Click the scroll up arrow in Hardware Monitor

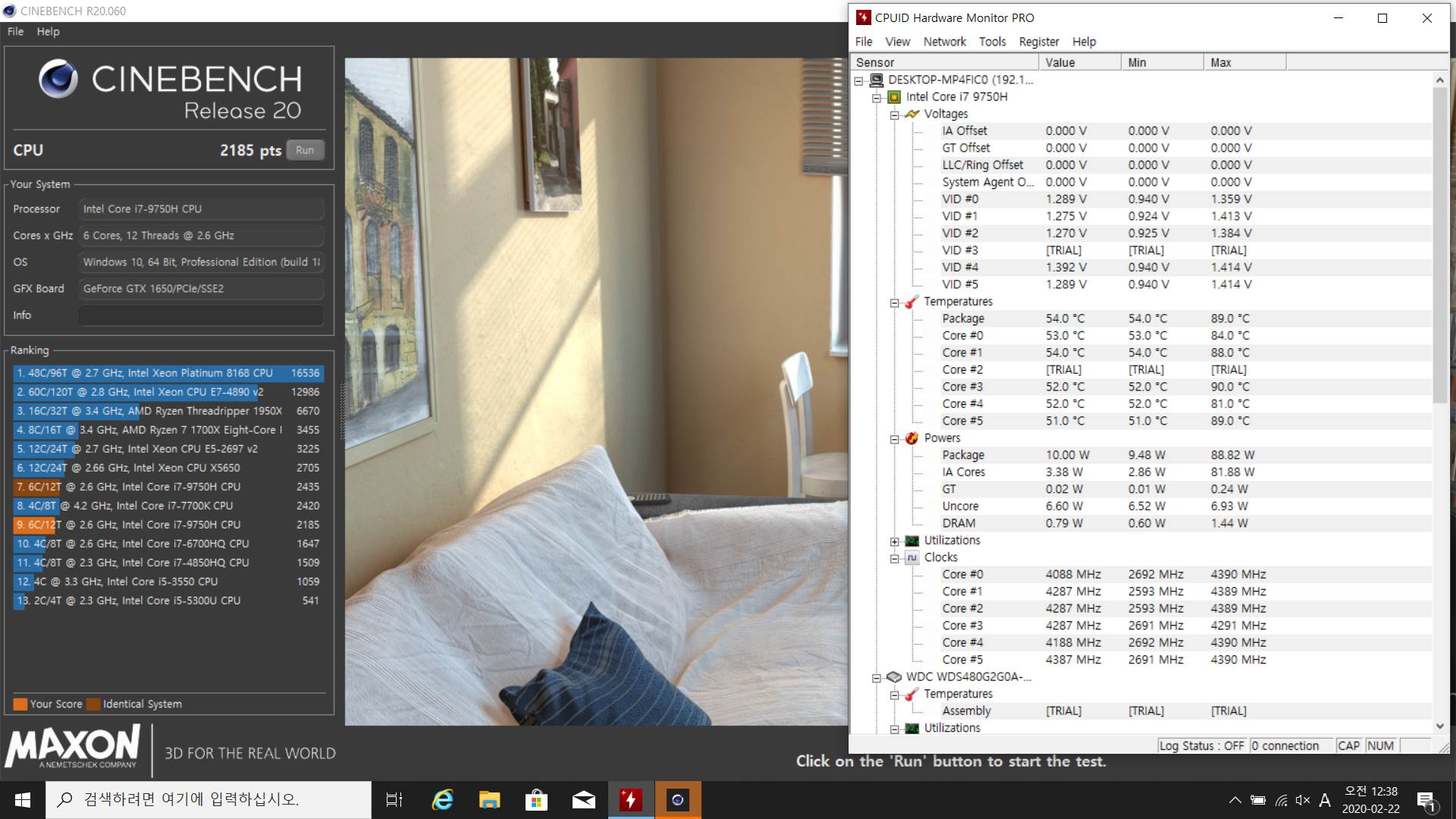click(x=1439, y=80)
